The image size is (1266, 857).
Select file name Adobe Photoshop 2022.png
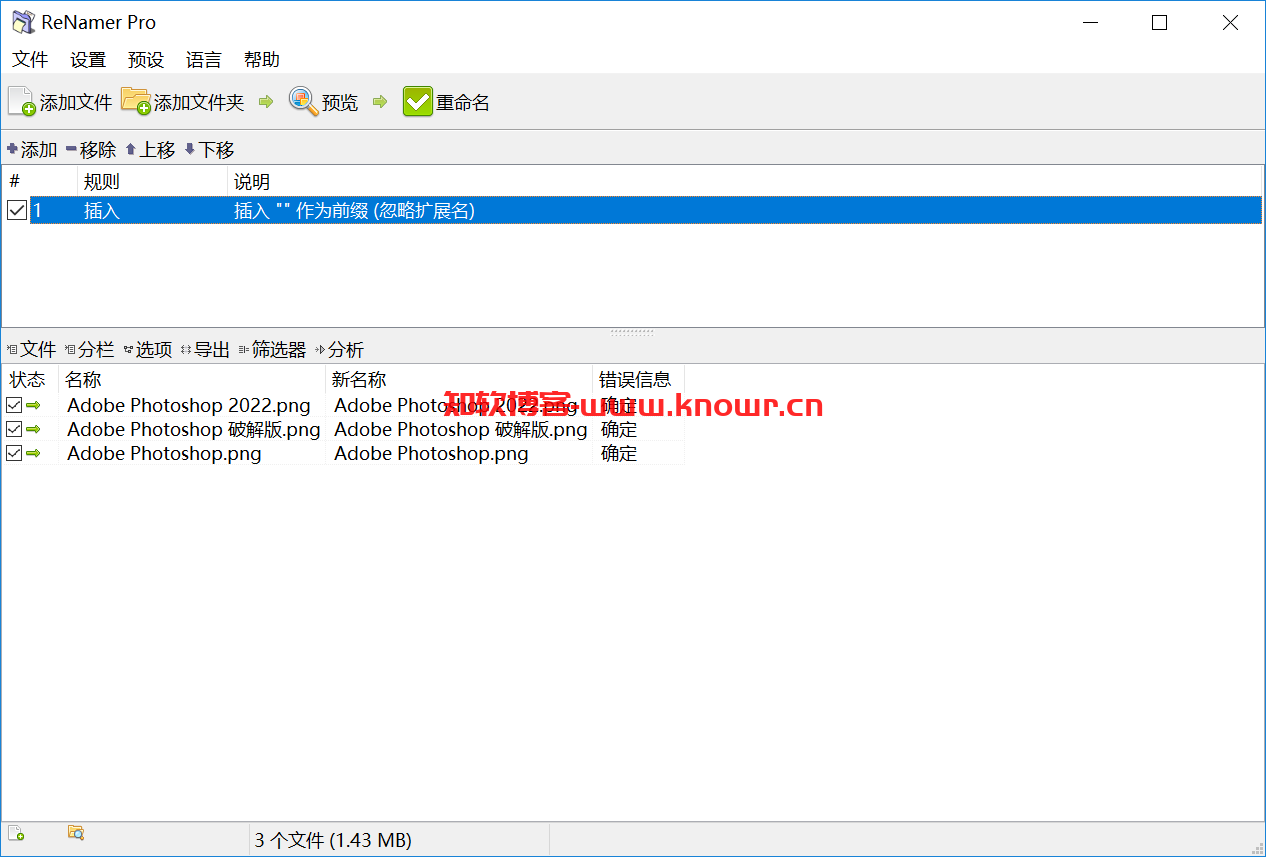189,405
